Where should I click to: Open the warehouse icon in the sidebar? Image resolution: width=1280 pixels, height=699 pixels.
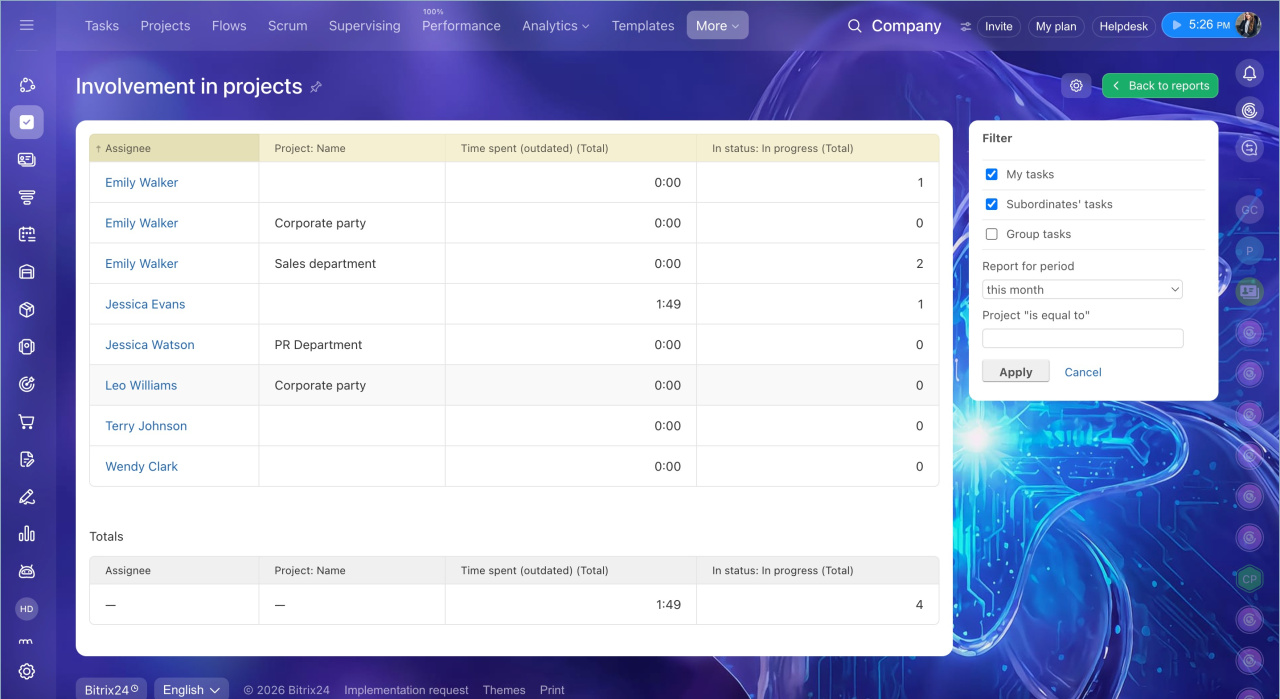click(x=27, y=272)
